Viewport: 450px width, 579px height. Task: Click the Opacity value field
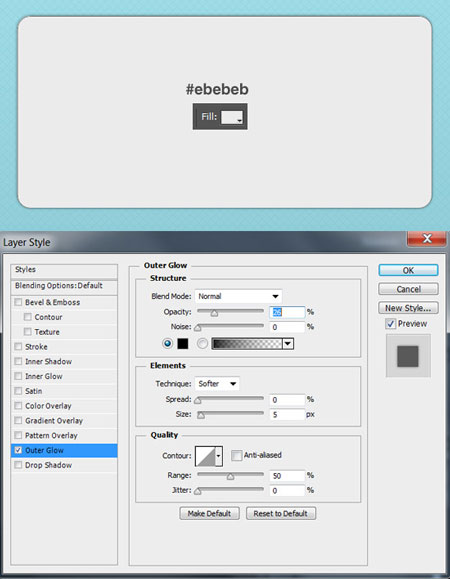(287, 312)
